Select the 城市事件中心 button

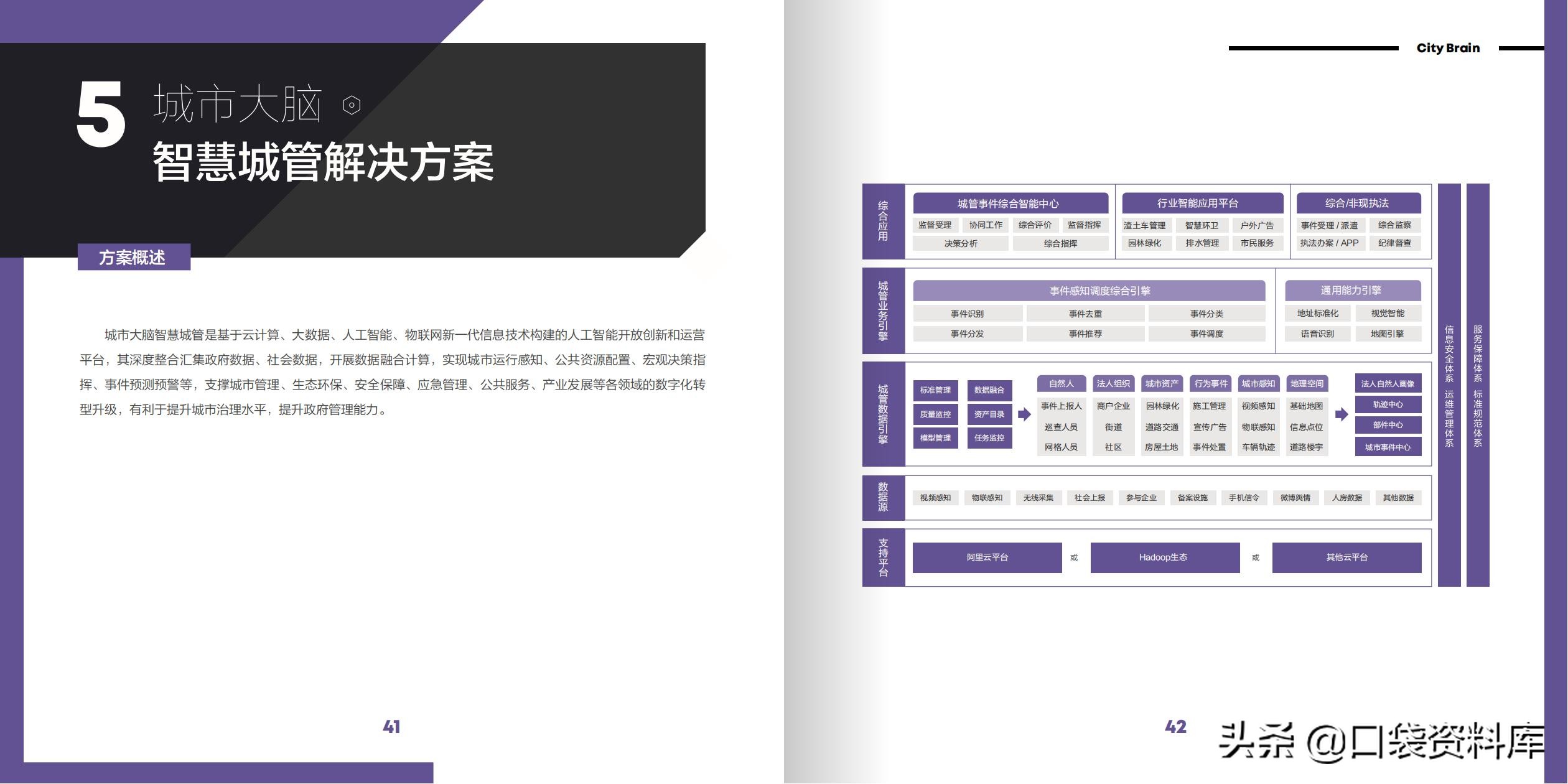(x=1388, y=447)
